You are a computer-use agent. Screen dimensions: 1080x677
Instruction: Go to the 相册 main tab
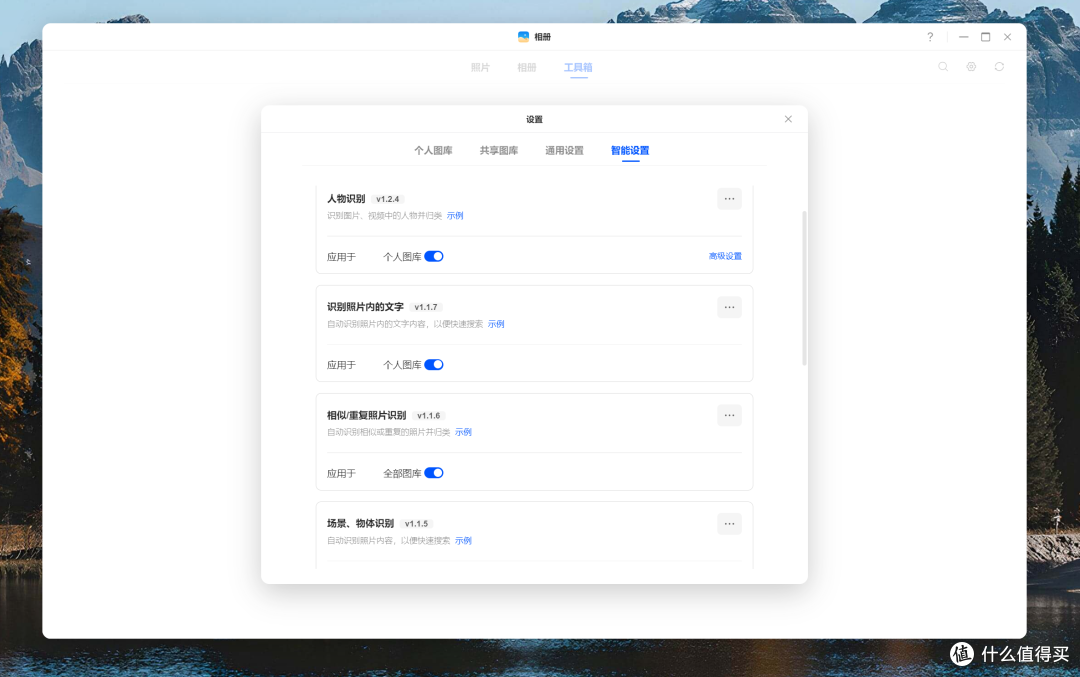(527, 67)
